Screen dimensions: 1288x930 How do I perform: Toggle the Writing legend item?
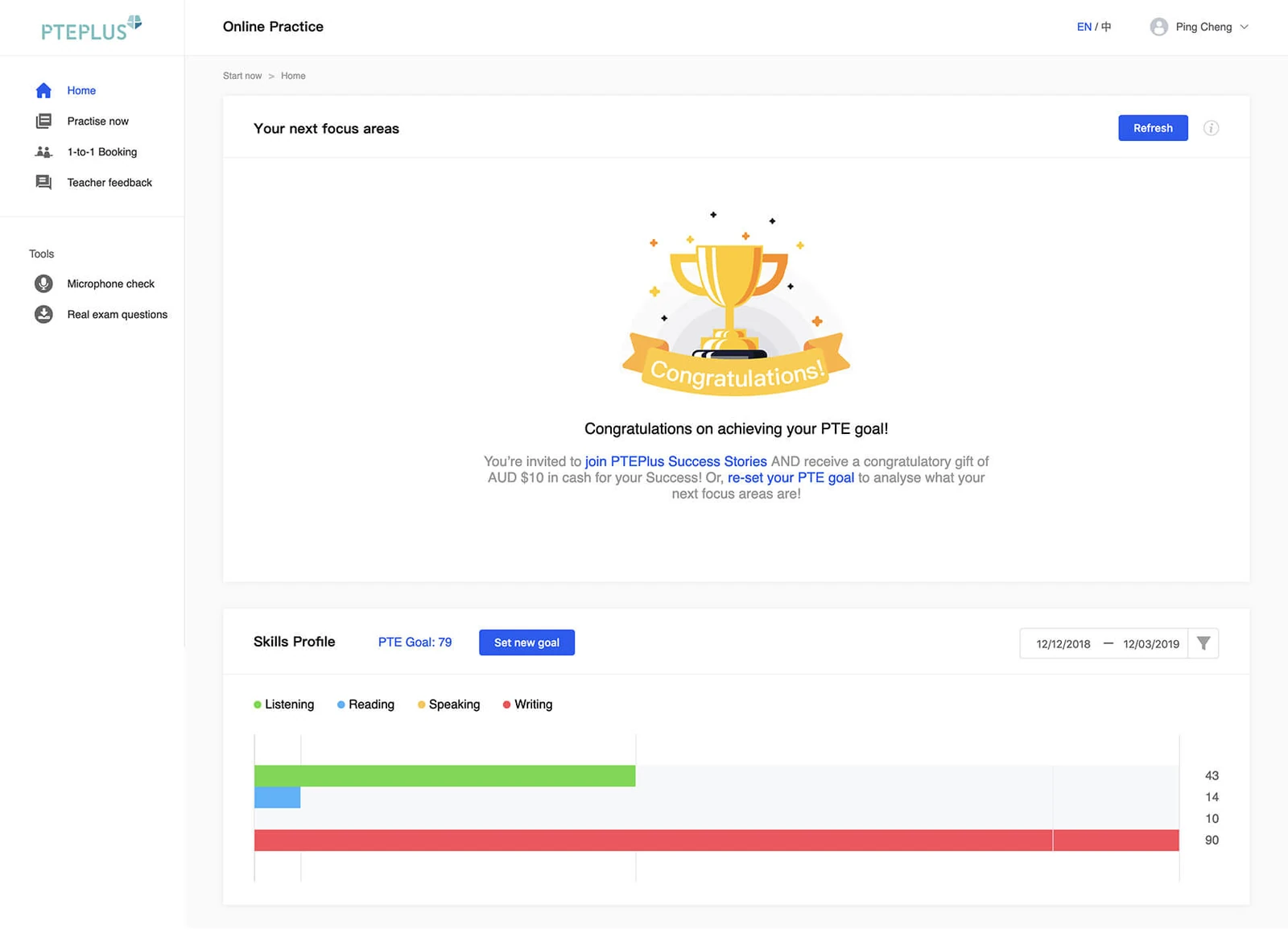(527, 705)
